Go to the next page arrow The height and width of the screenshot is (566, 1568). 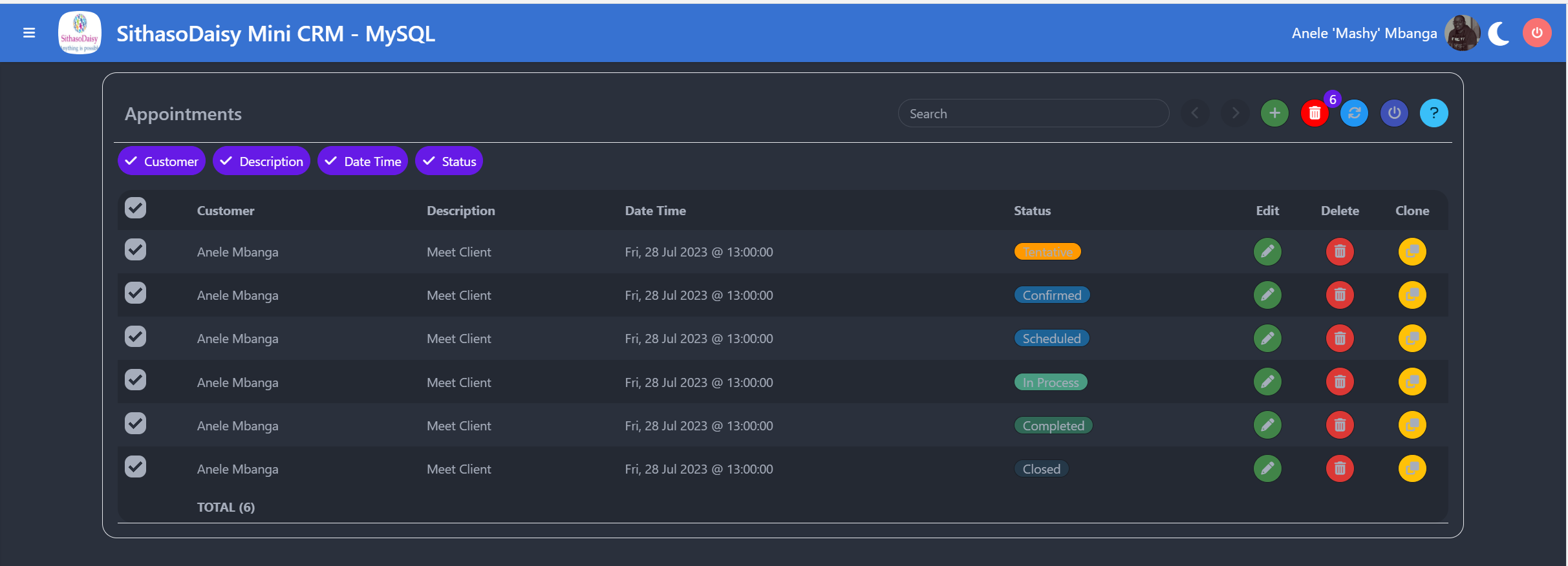point(1235,114)
